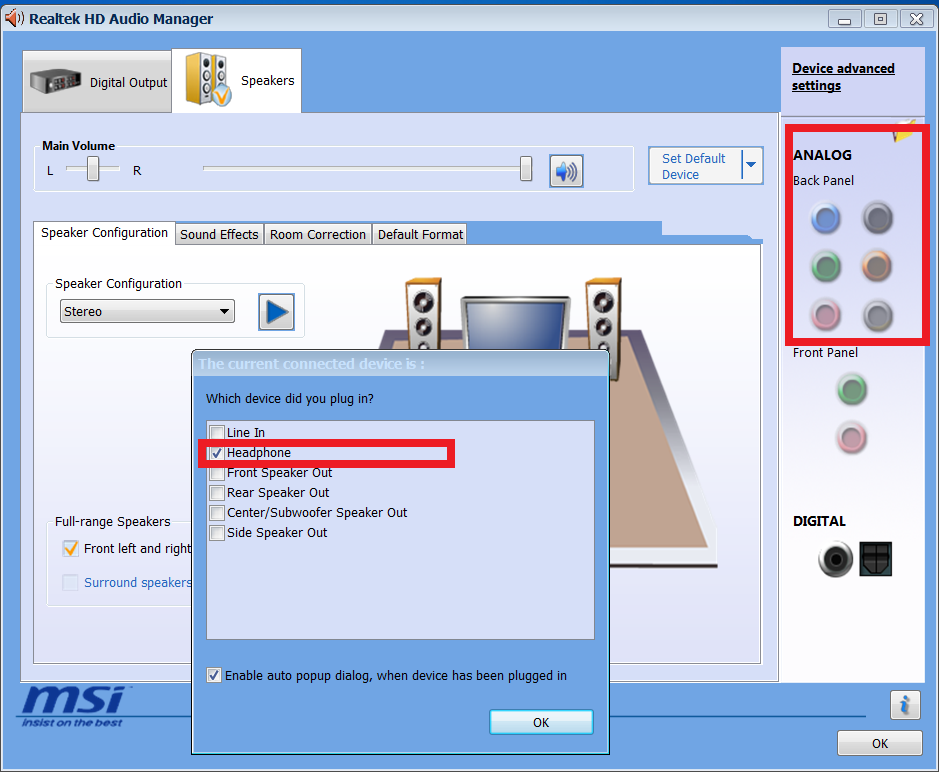
Task: Check Center/Subwoofer Speaker Out option
Action: 217,513
